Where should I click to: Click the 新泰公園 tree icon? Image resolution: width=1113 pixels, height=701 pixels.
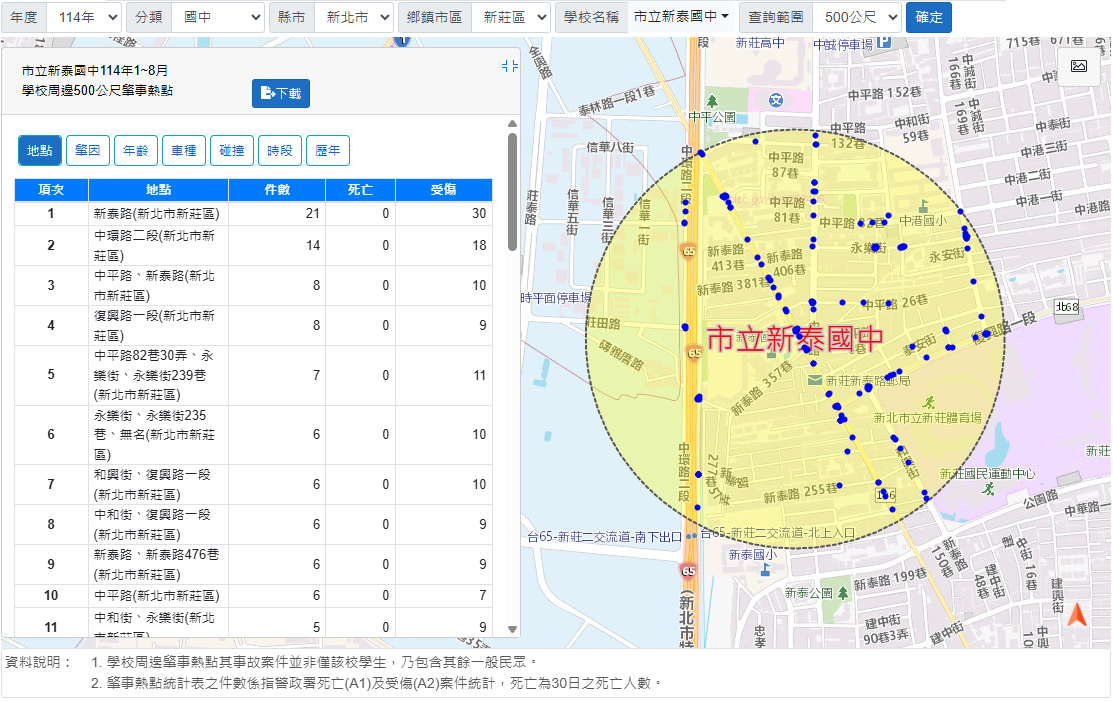click(842, 592)
